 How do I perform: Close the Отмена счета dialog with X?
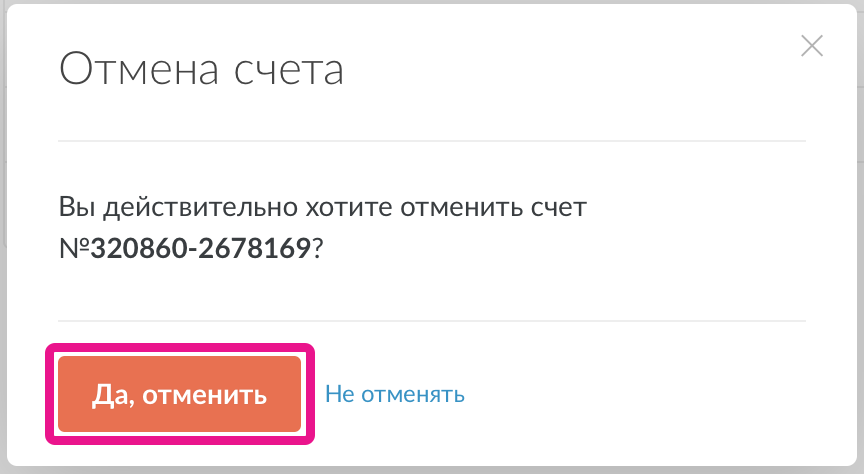811,46
